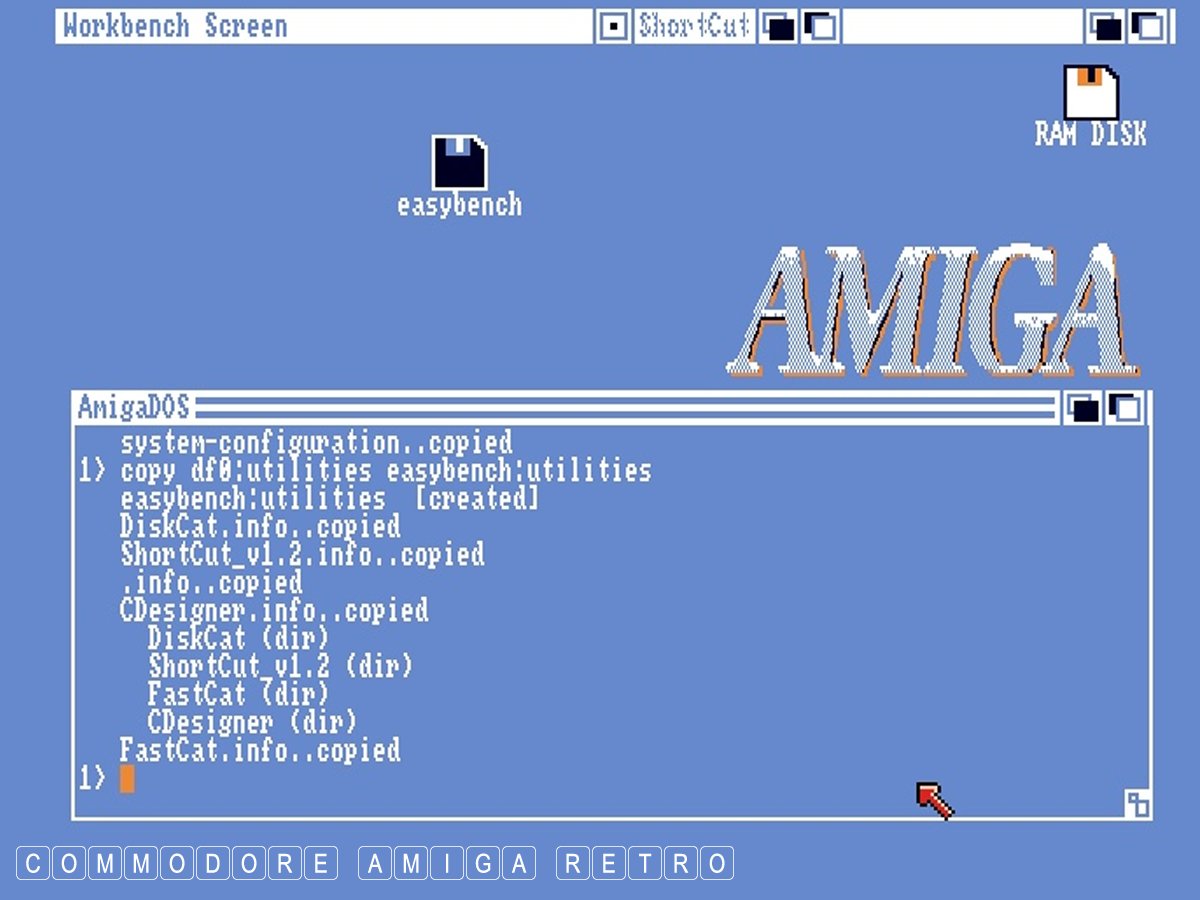
Task: Click the copy df0:utilities command line
Action: [385, 470]
